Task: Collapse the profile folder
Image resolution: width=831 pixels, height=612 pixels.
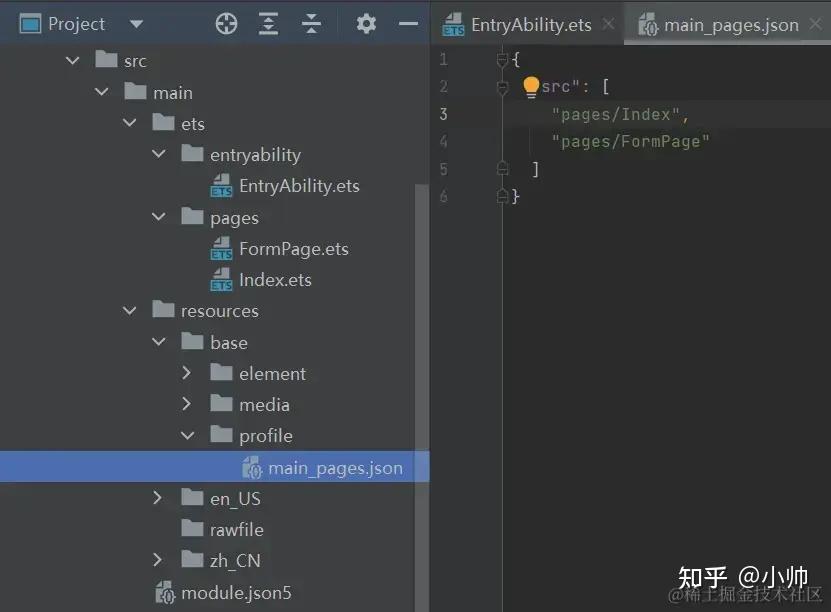Action: (x=187, y=435)
